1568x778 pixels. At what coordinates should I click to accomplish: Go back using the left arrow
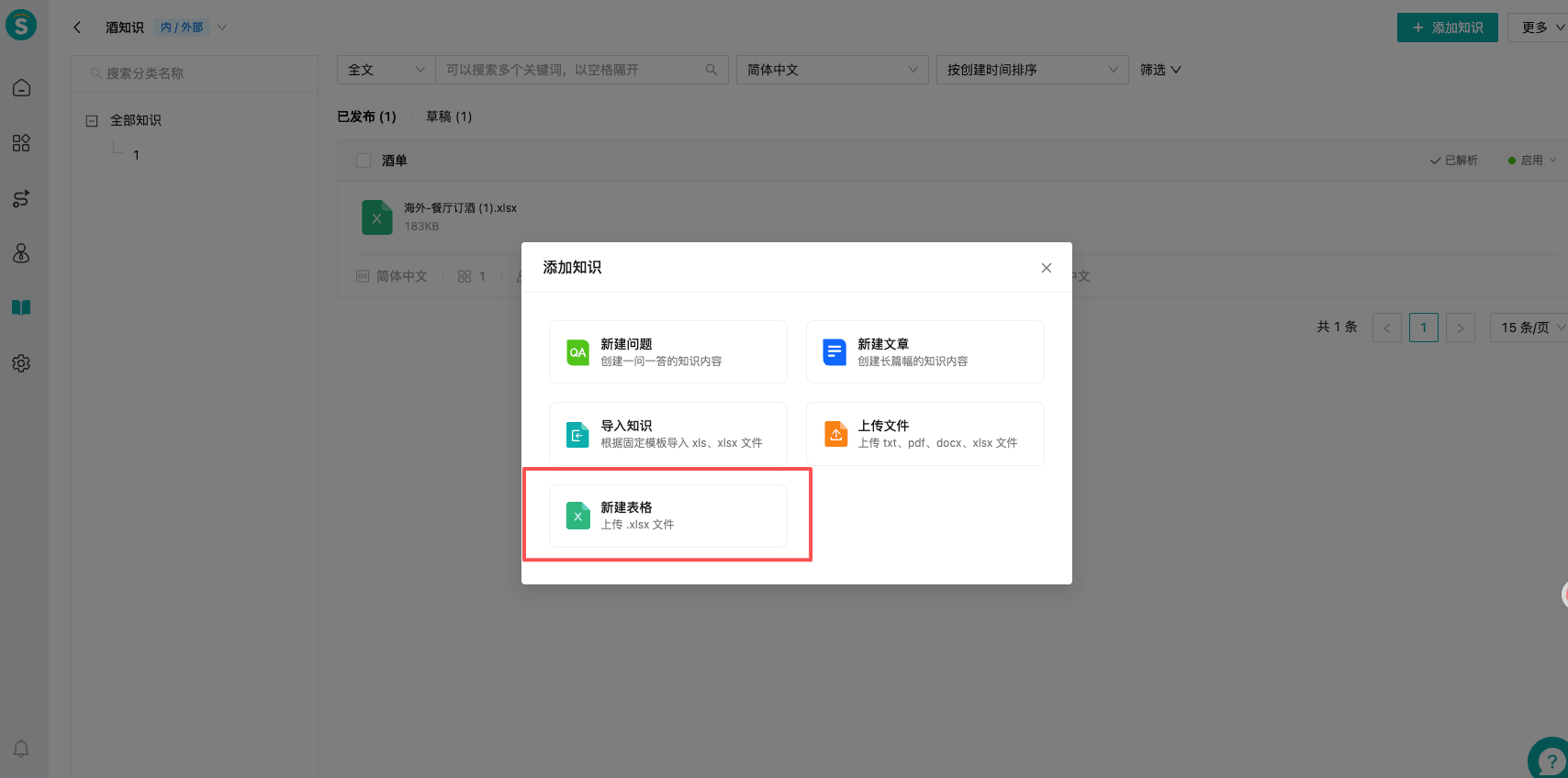[x=77, y=28]
